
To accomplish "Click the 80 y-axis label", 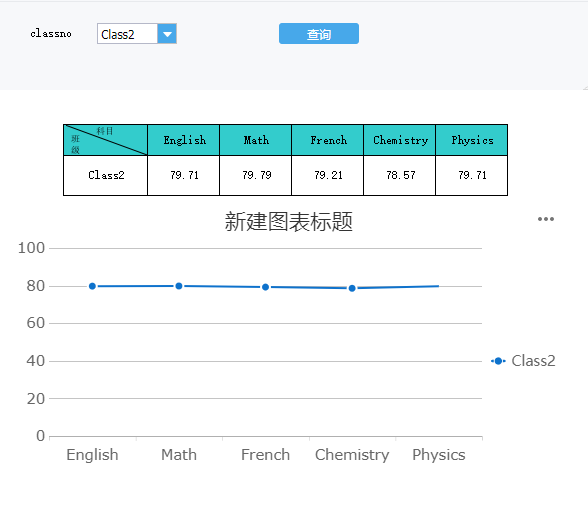I will pos(36,286).
